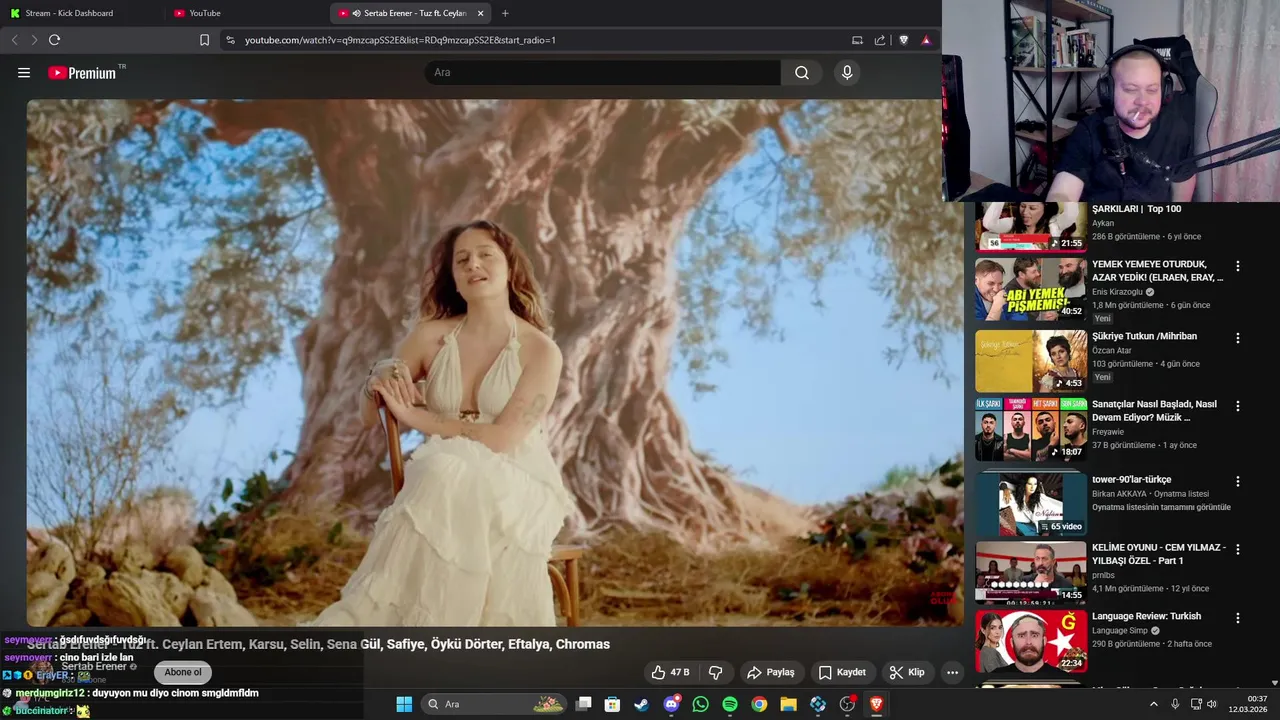Viewport: 1280px width, 720px height.
Task: Open more actions three-dot button below video
Action: [952, 672]
